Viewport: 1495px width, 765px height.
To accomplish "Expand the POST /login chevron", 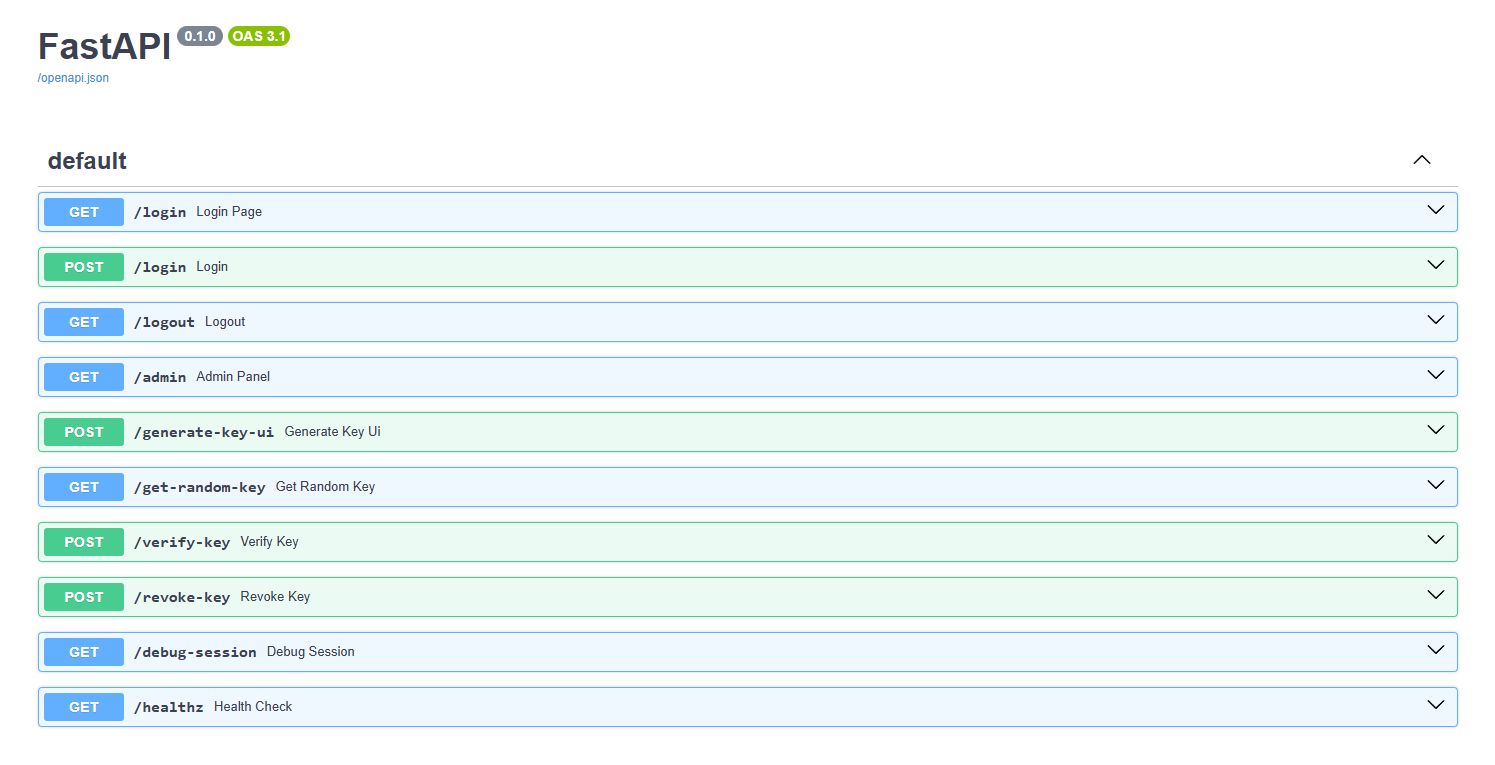I will pos(1436,265).
